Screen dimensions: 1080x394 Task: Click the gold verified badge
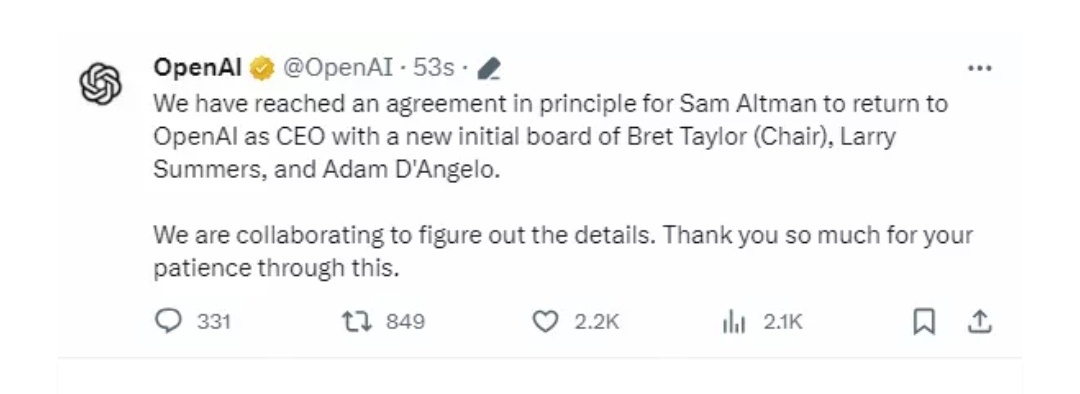tap(262, 68)
